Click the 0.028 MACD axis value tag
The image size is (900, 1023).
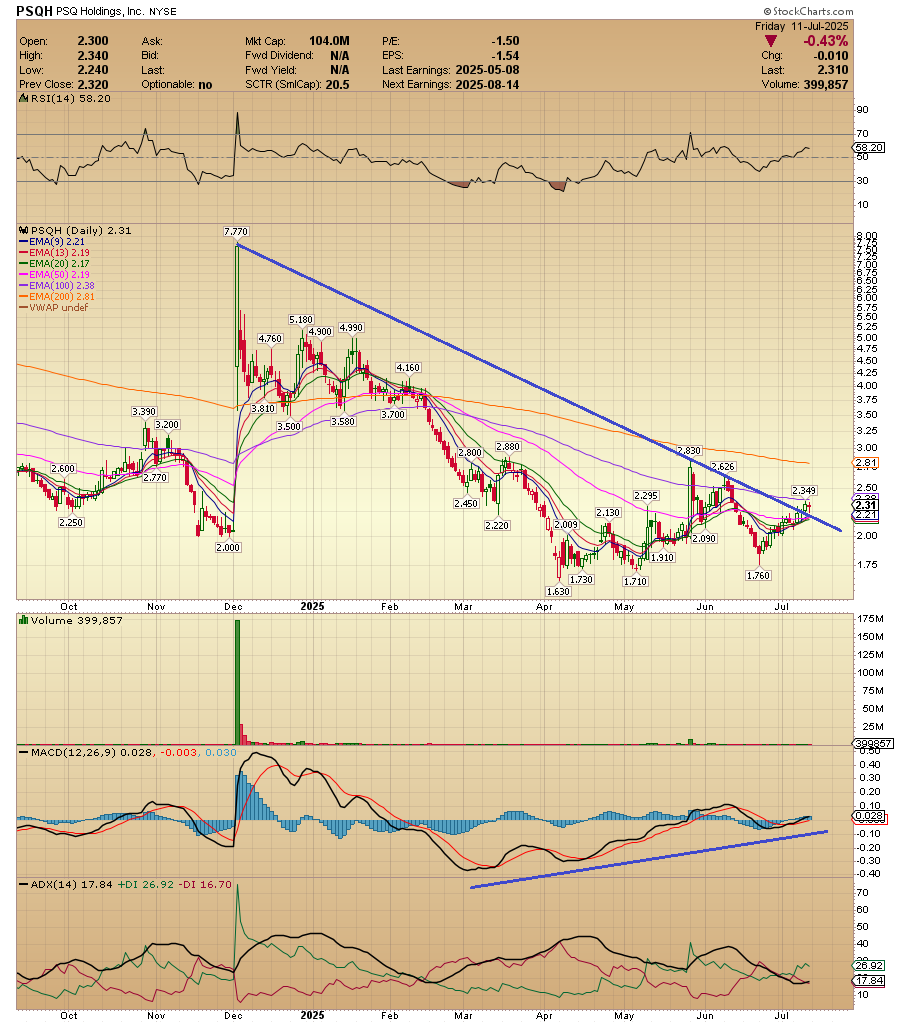[869, 816]
